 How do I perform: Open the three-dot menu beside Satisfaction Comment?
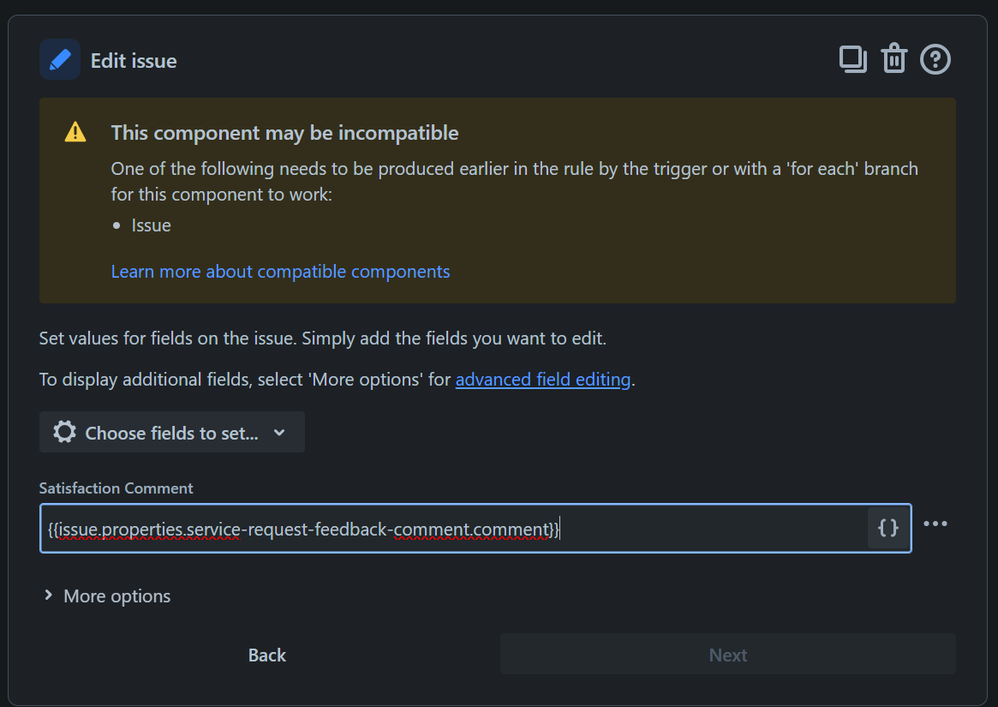(935, 524)
